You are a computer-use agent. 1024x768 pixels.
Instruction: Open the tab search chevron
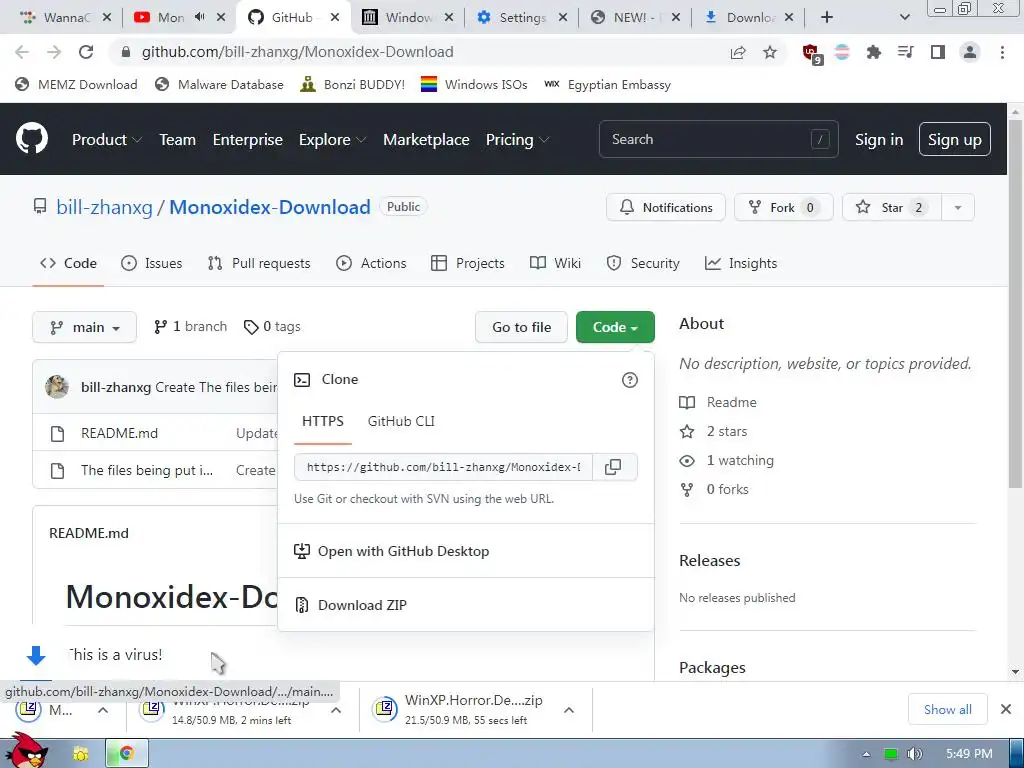click(x=904, y=18)
